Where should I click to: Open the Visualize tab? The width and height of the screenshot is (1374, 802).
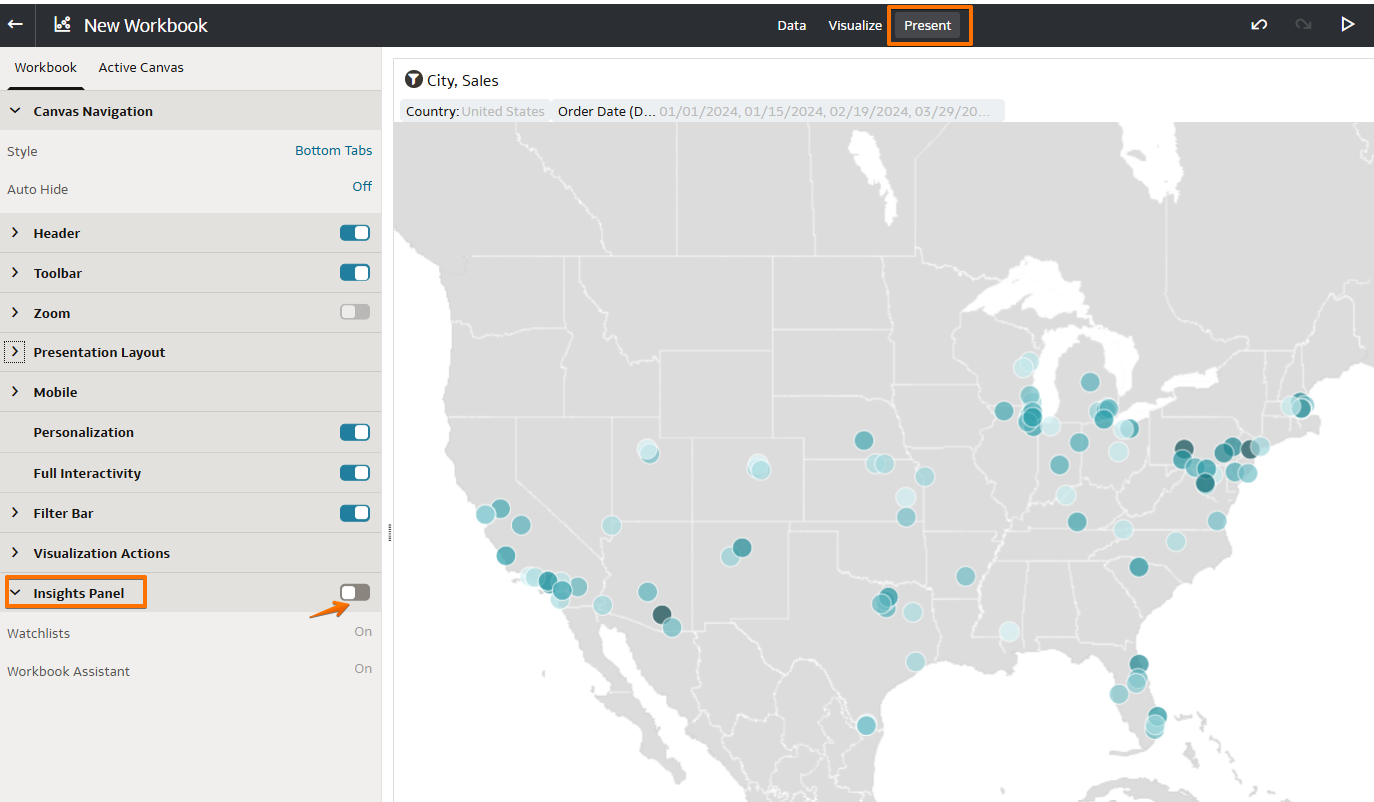pyautogui.click(x=855, y=26)
